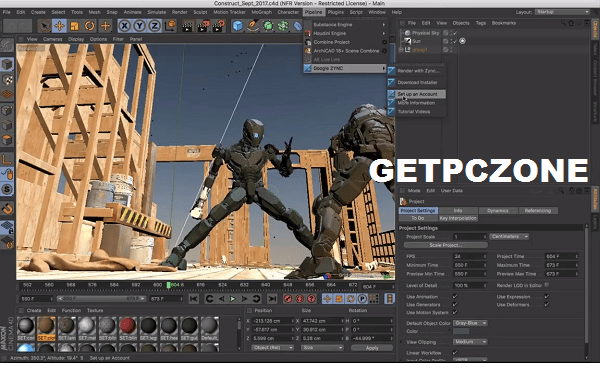Open View Clipping Medium dropdown
This screenshot has height=374, width=600.
(x=470, y=342)
